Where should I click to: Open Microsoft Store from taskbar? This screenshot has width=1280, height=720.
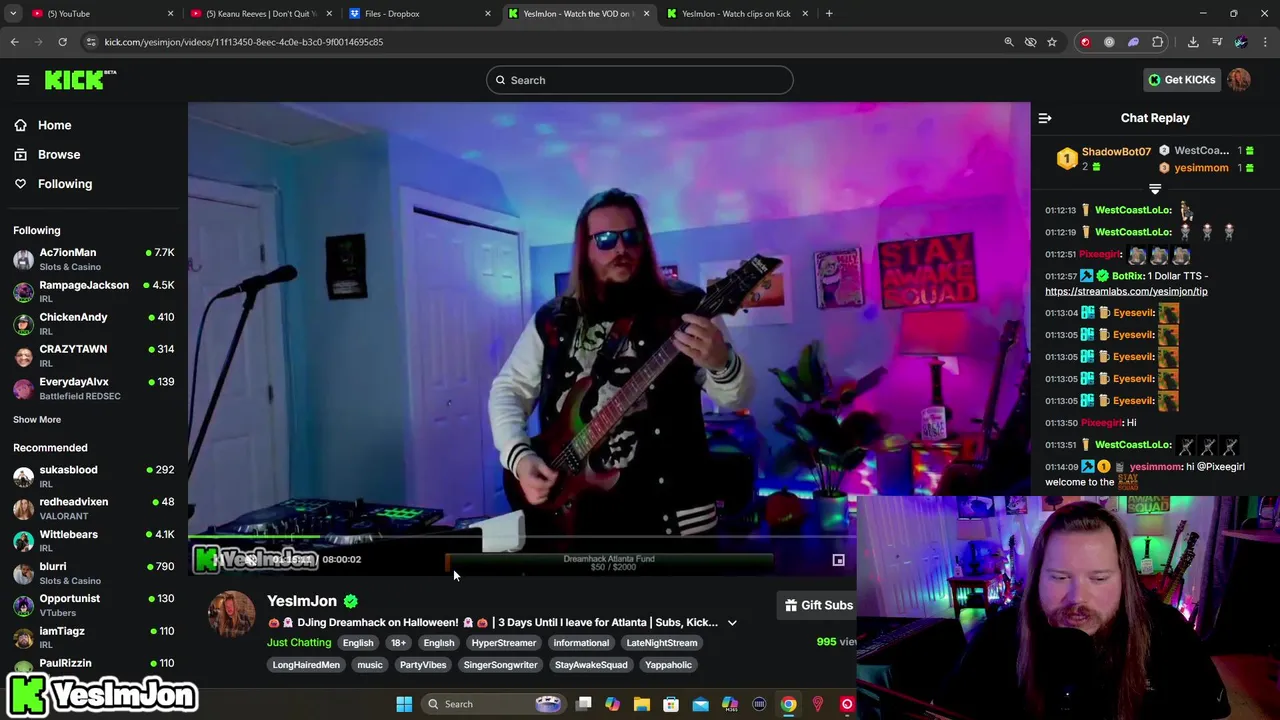point(671,704)
